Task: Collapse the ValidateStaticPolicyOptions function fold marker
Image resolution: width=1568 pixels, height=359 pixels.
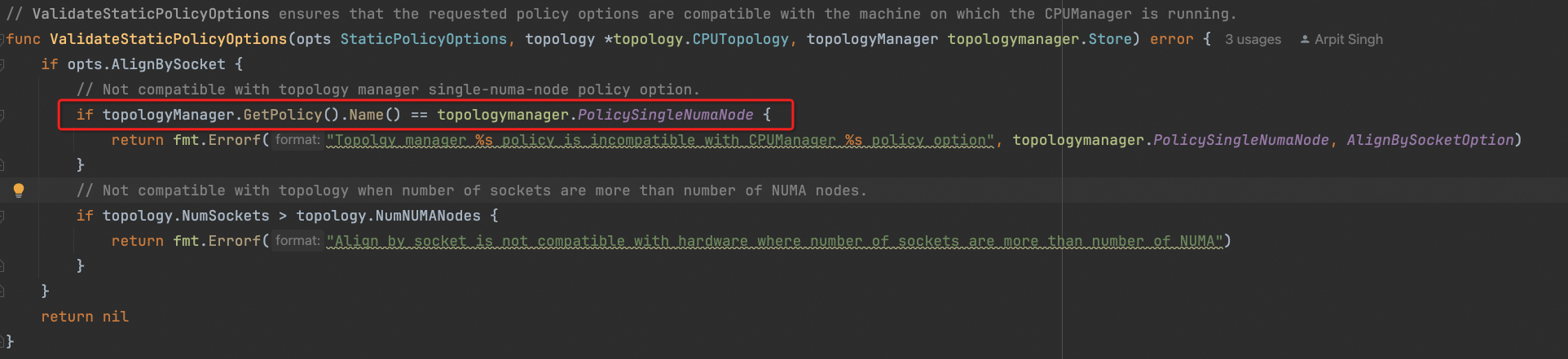Action: tap(2, 39)
